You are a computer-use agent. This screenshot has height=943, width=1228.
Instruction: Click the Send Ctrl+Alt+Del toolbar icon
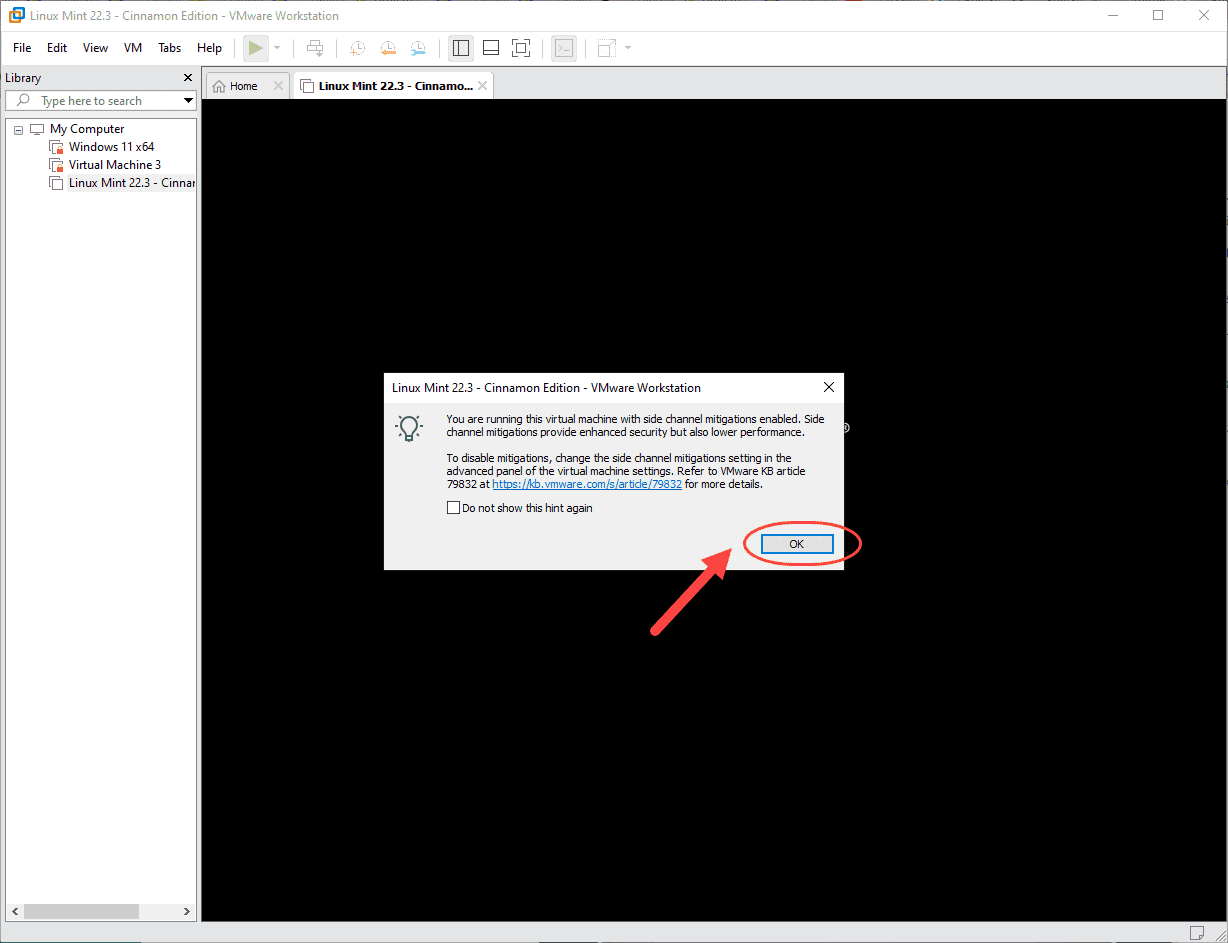pyautogui.click(x=315, y=48)
